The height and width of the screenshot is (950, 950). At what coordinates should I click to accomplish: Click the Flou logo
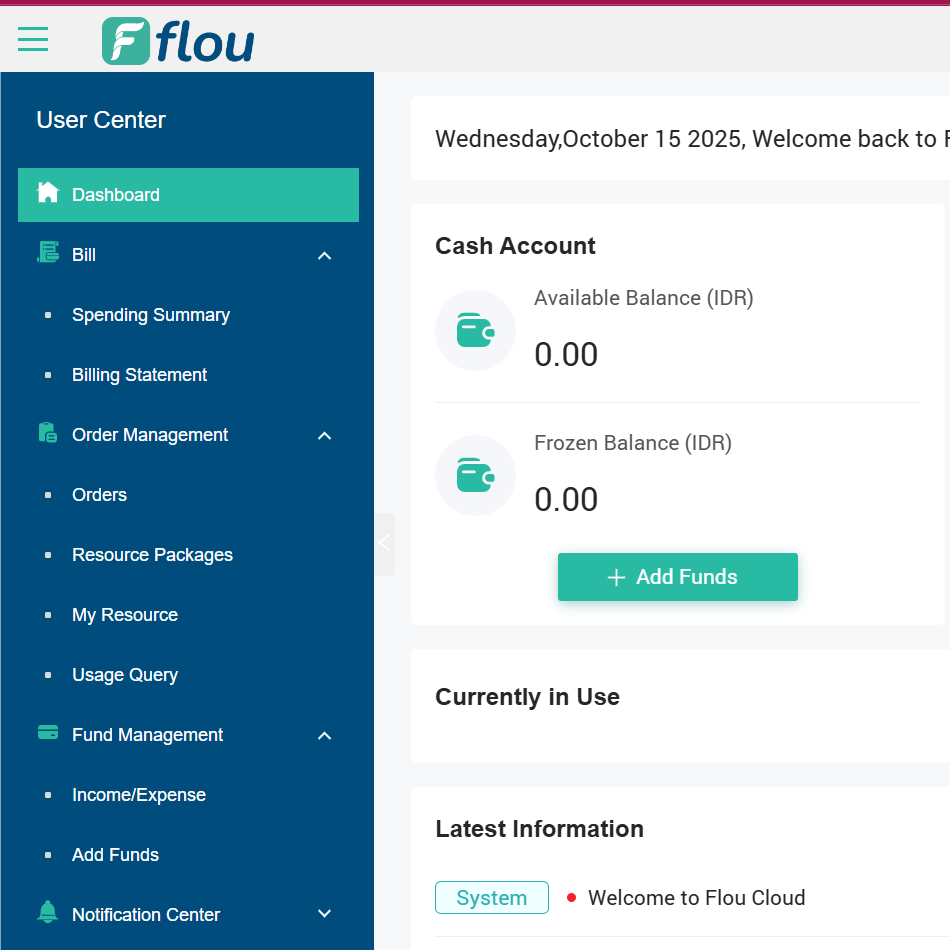click(178, 42)
